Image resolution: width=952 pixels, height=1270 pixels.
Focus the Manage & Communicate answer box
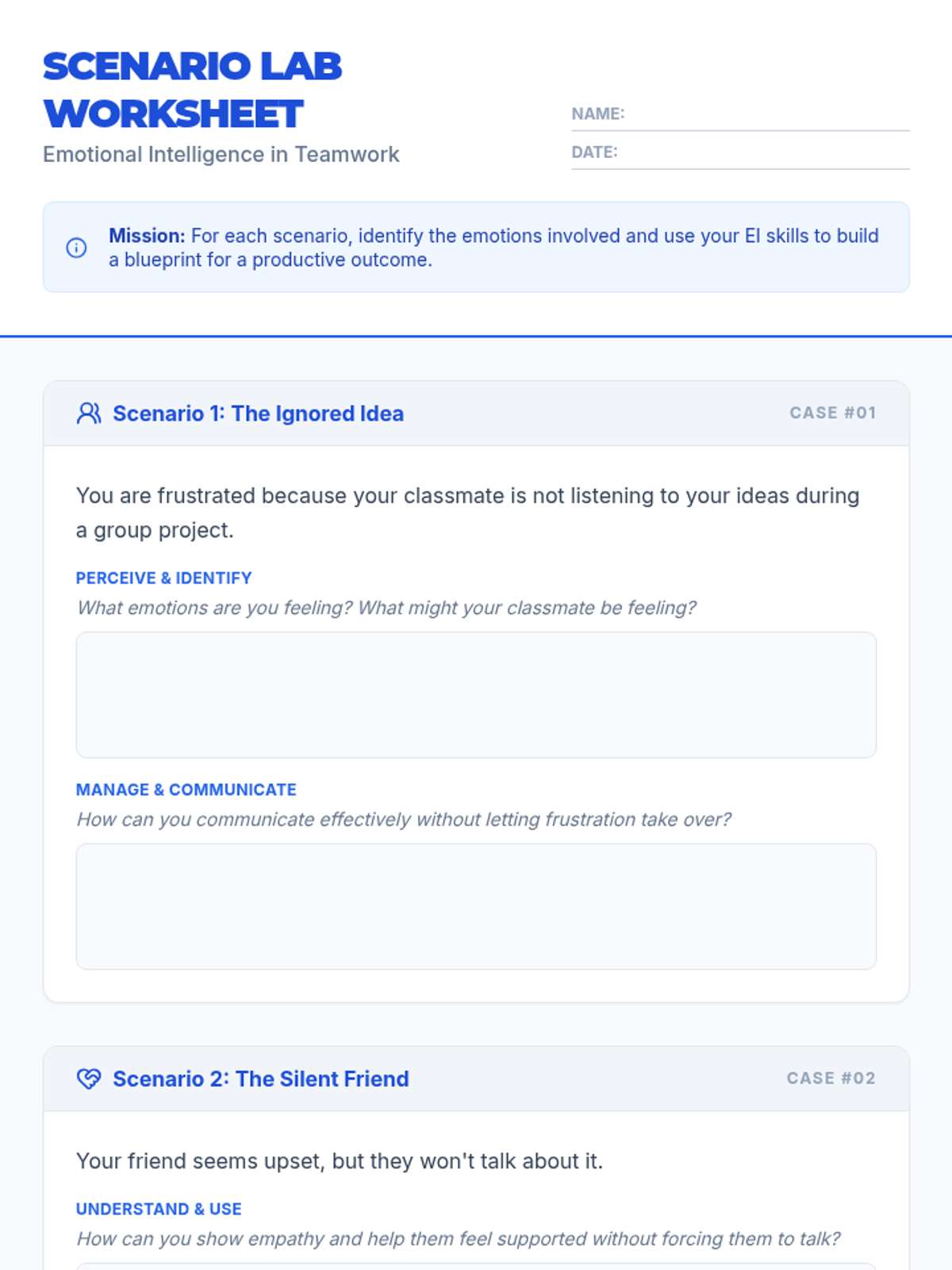click(x=476, y=906)
